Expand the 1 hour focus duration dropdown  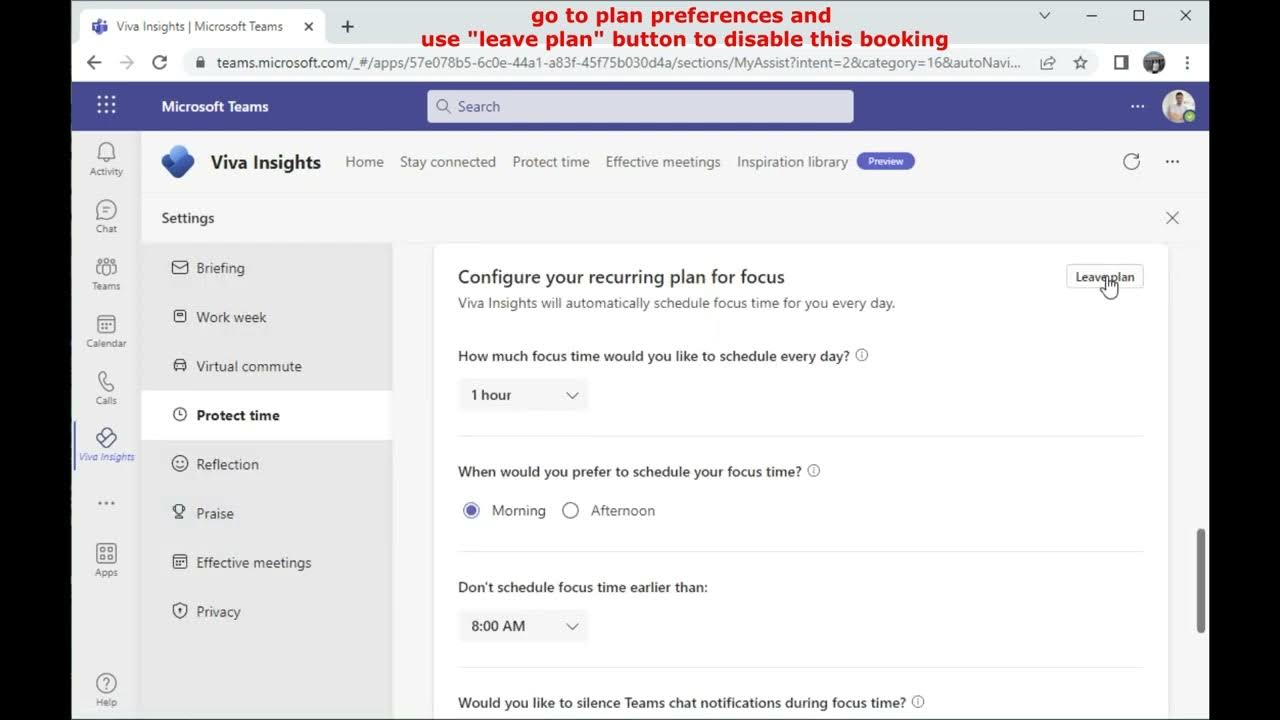pyautogui.click(x=523, y=395)
